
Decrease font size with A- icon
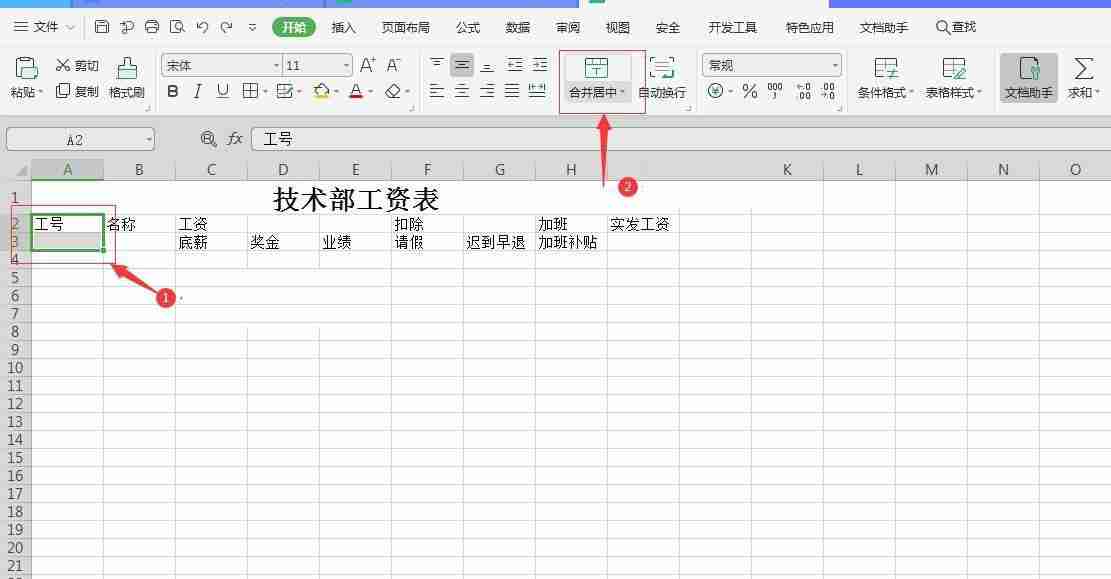(393, 65)
